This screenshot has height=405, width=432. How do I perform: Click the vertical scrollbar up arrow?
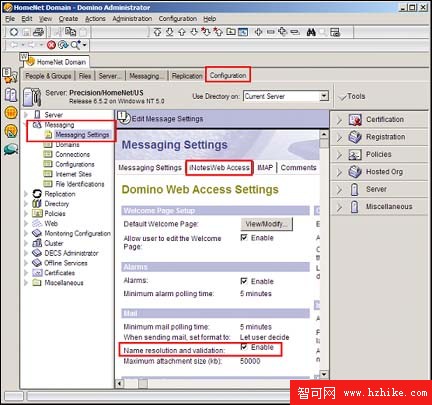324,134
